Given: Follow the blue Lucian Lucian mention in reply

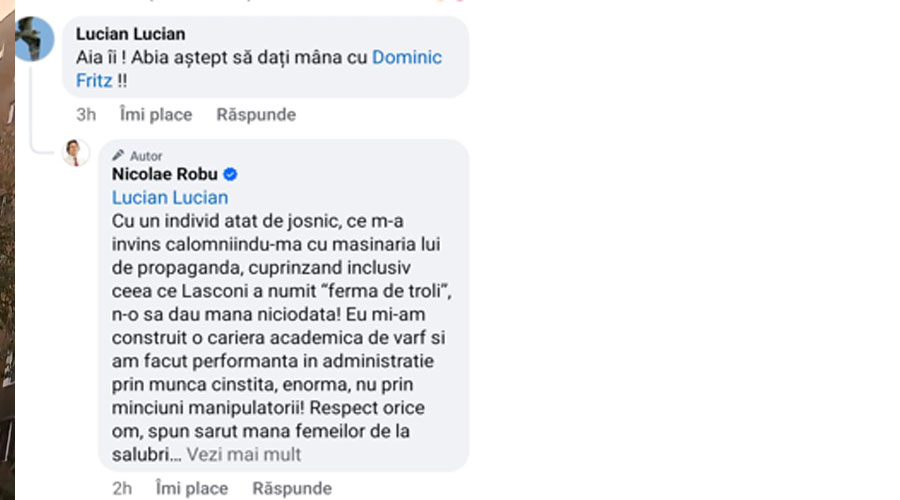Looking at the screenshot, I should 170,197.
